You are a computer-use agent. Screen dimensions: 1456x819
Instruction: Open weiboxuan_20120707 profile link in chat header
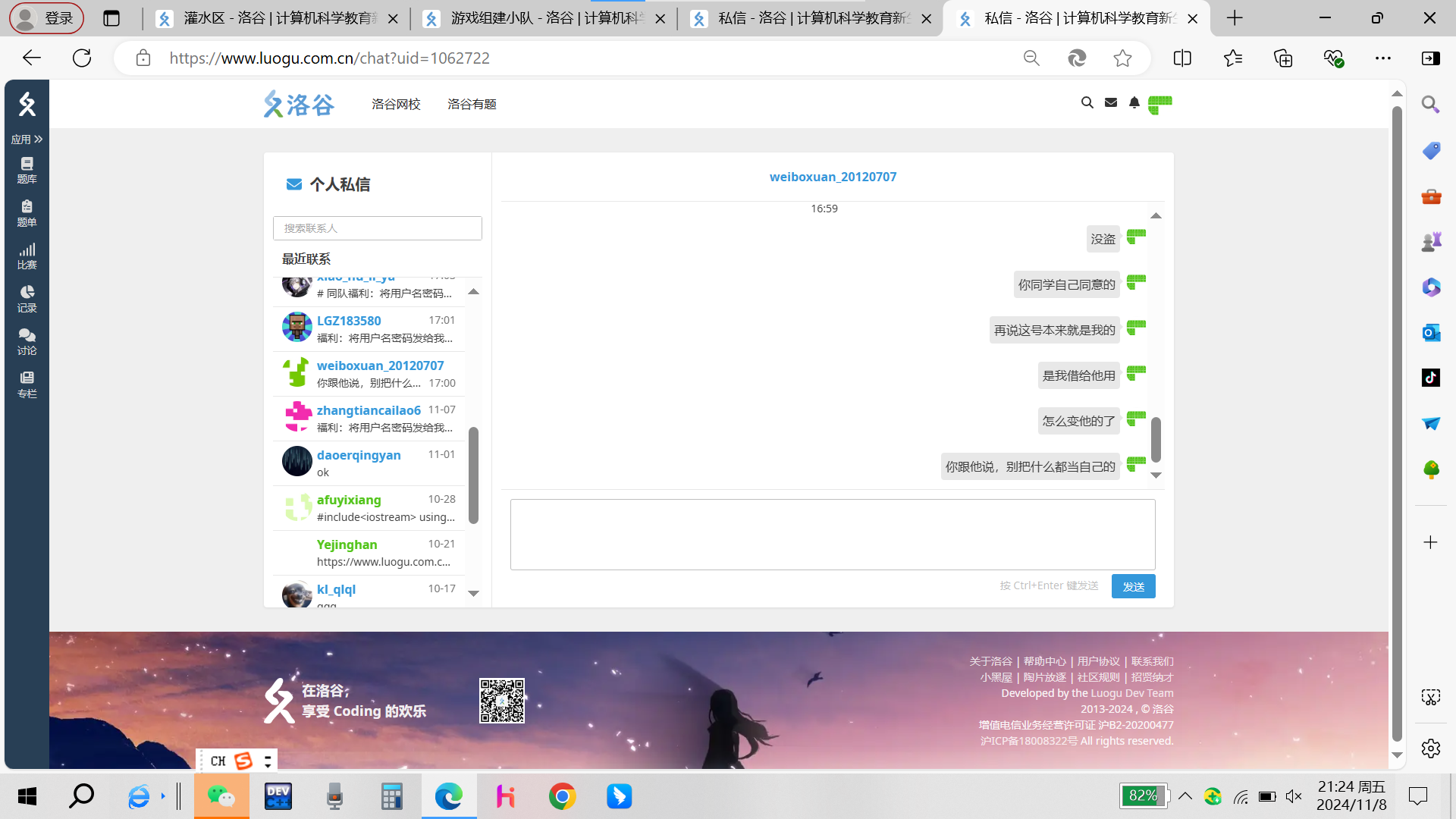pyautogui.click(x=833, y=177)
